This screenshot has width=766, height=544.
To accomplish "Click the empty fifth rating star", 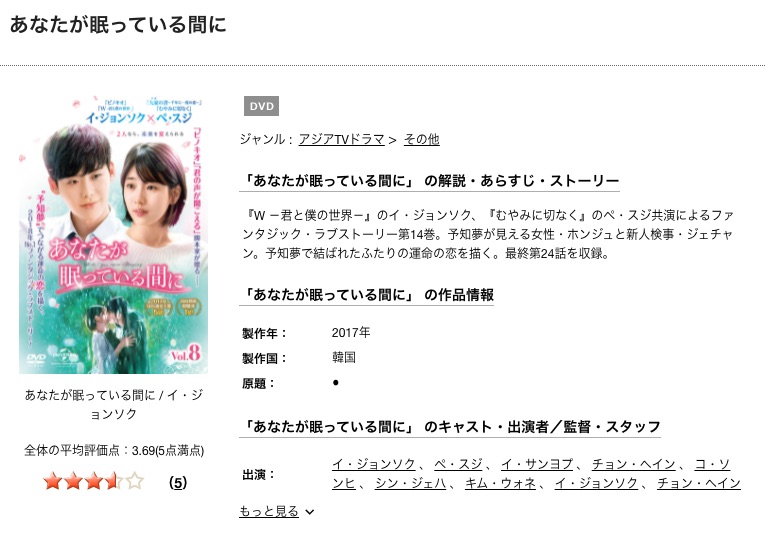I will click(x=135, y=481).
